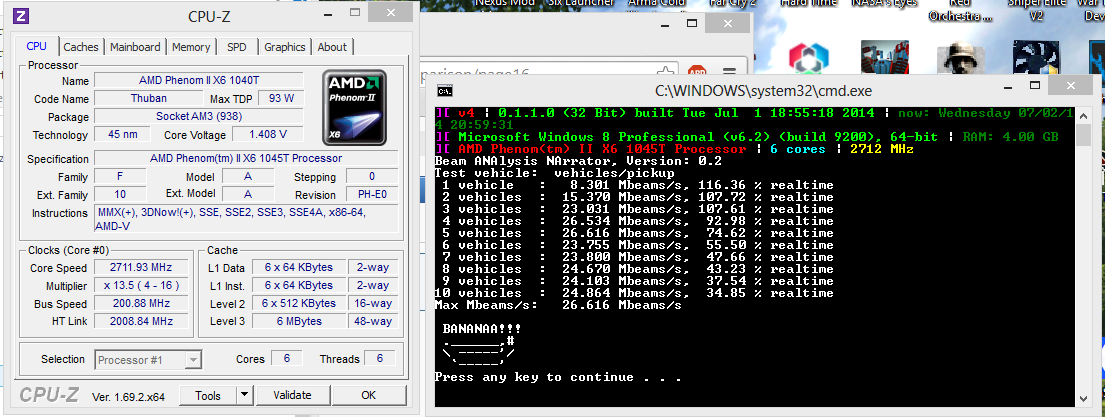Screen dimensions: 1105x417
Task: Click the Tools button
Action: pos(208,395)
